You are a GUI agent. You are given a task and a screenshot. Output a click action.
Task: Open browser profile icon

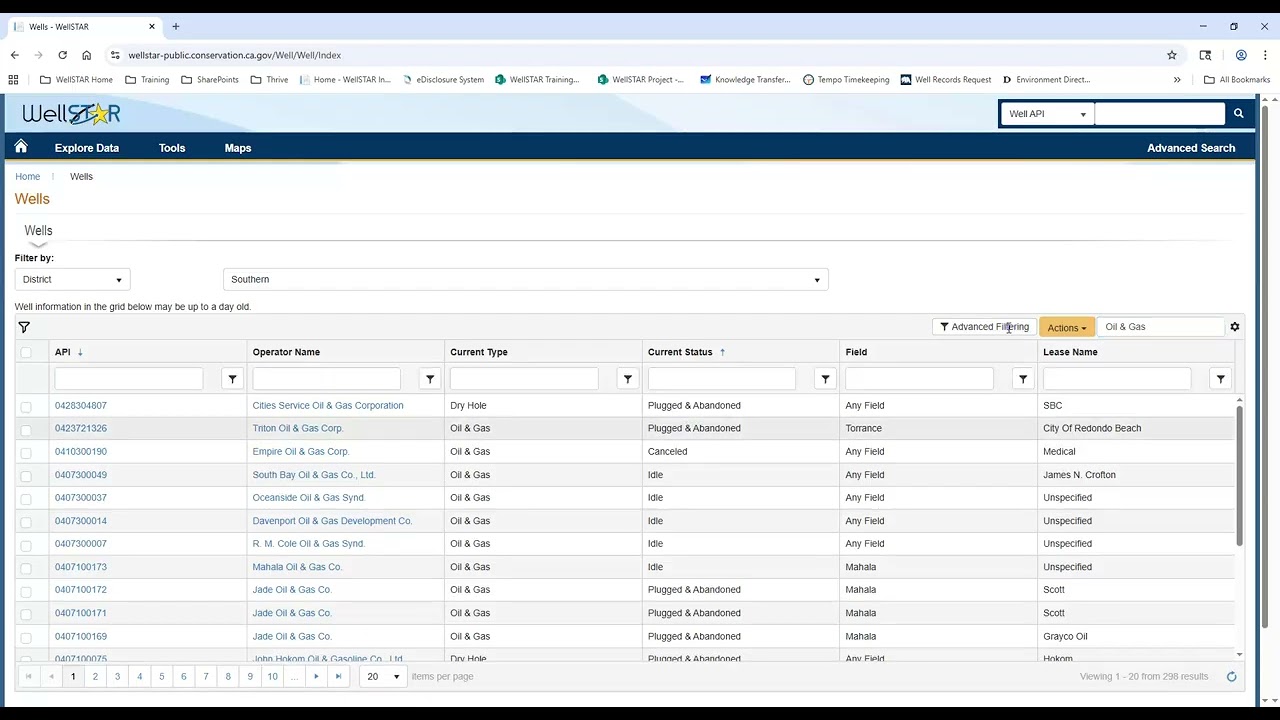click(1241, 55)
